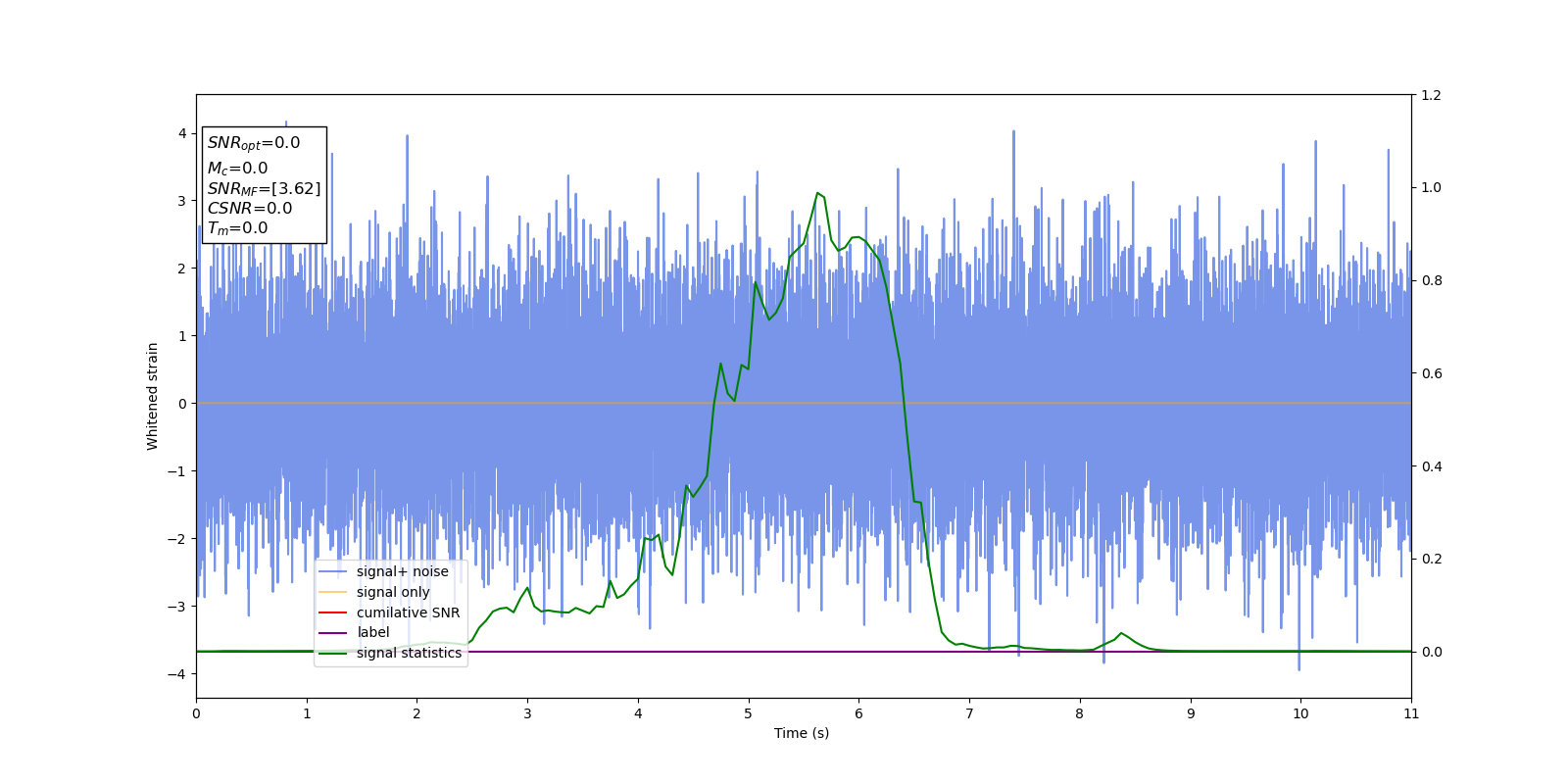Click the right y-axis tick label 0.4
This screenshot has width=1568, height=784.
coord(1431,466)
